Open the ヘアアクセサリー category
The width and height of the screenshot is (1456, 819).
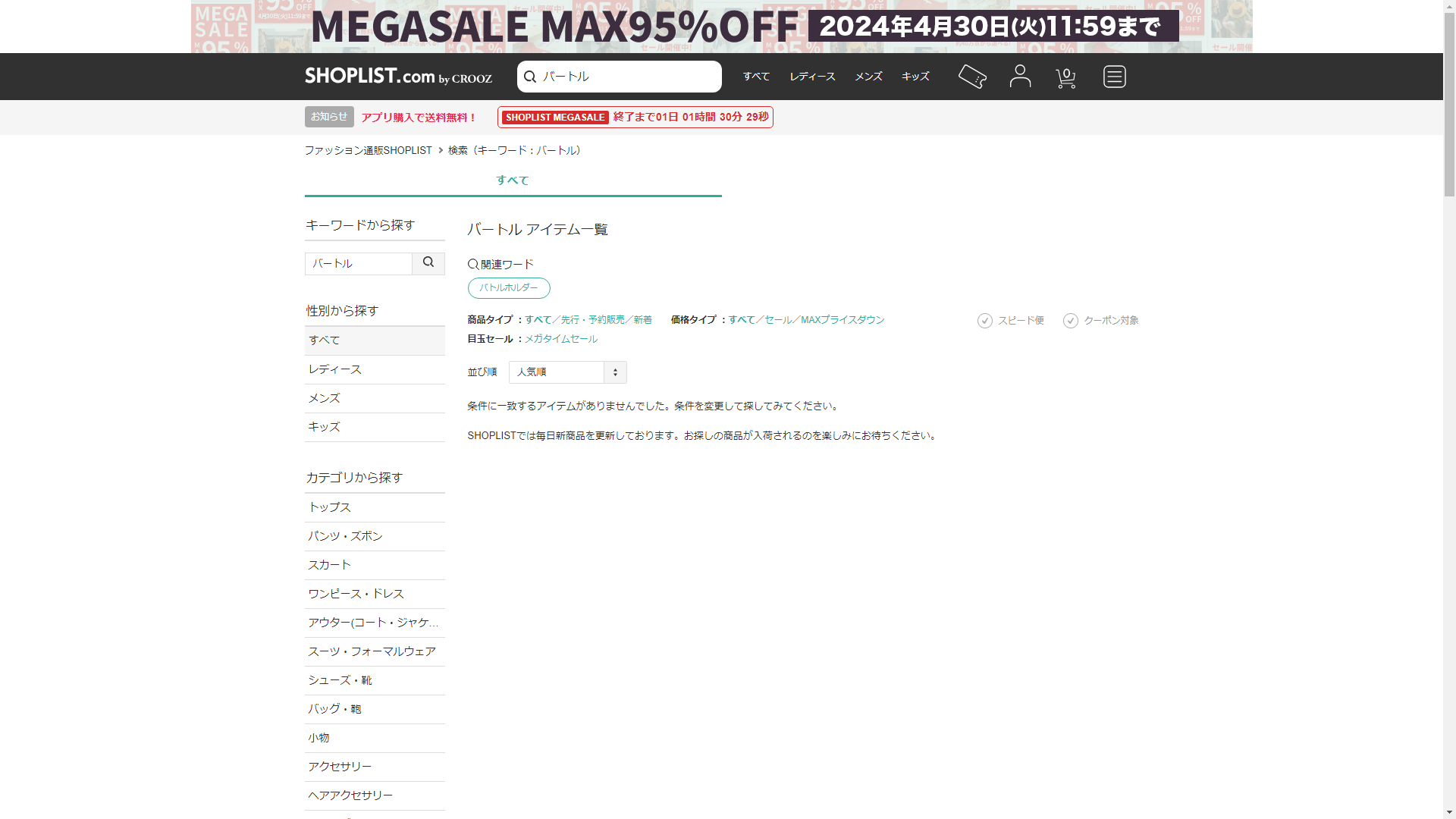[x=375, y=795]
